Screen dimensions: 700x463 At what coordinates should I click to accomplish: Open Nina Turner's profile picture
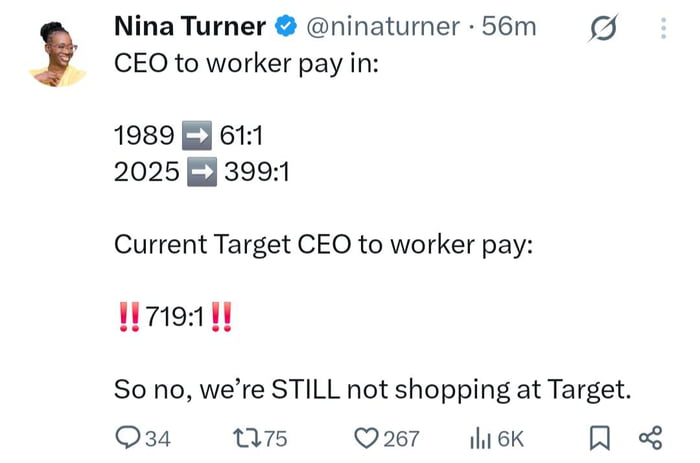pyautogui.click(x=58, y=53)
